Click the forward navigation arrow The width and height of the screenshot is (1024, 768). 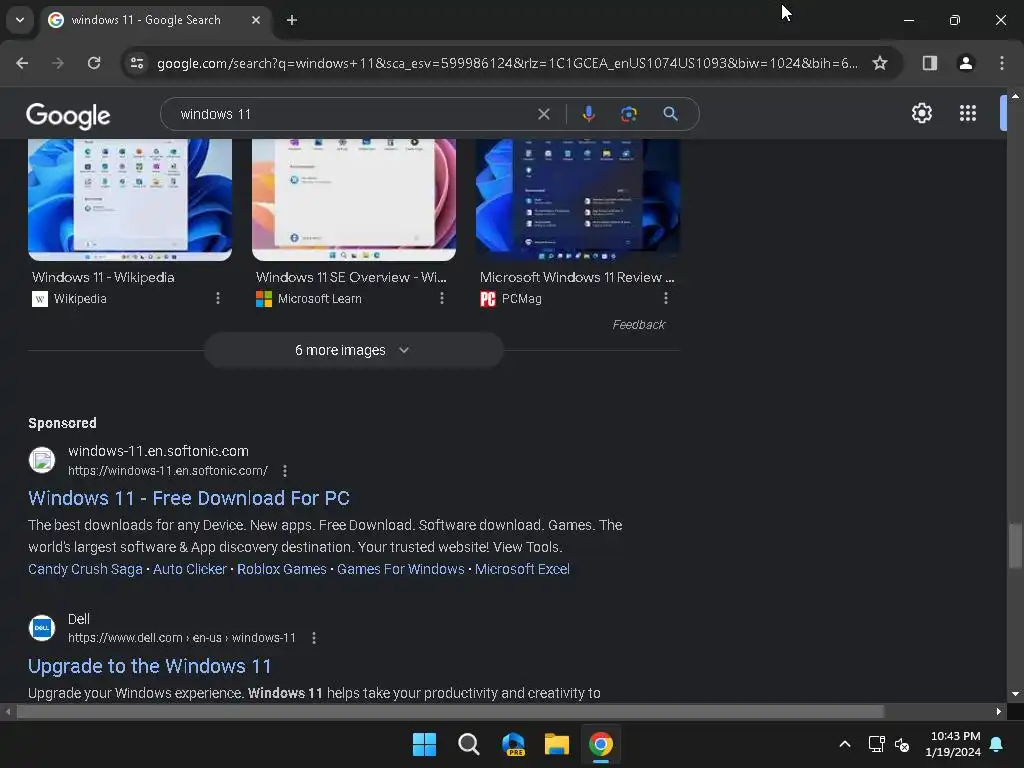[58, 63]
